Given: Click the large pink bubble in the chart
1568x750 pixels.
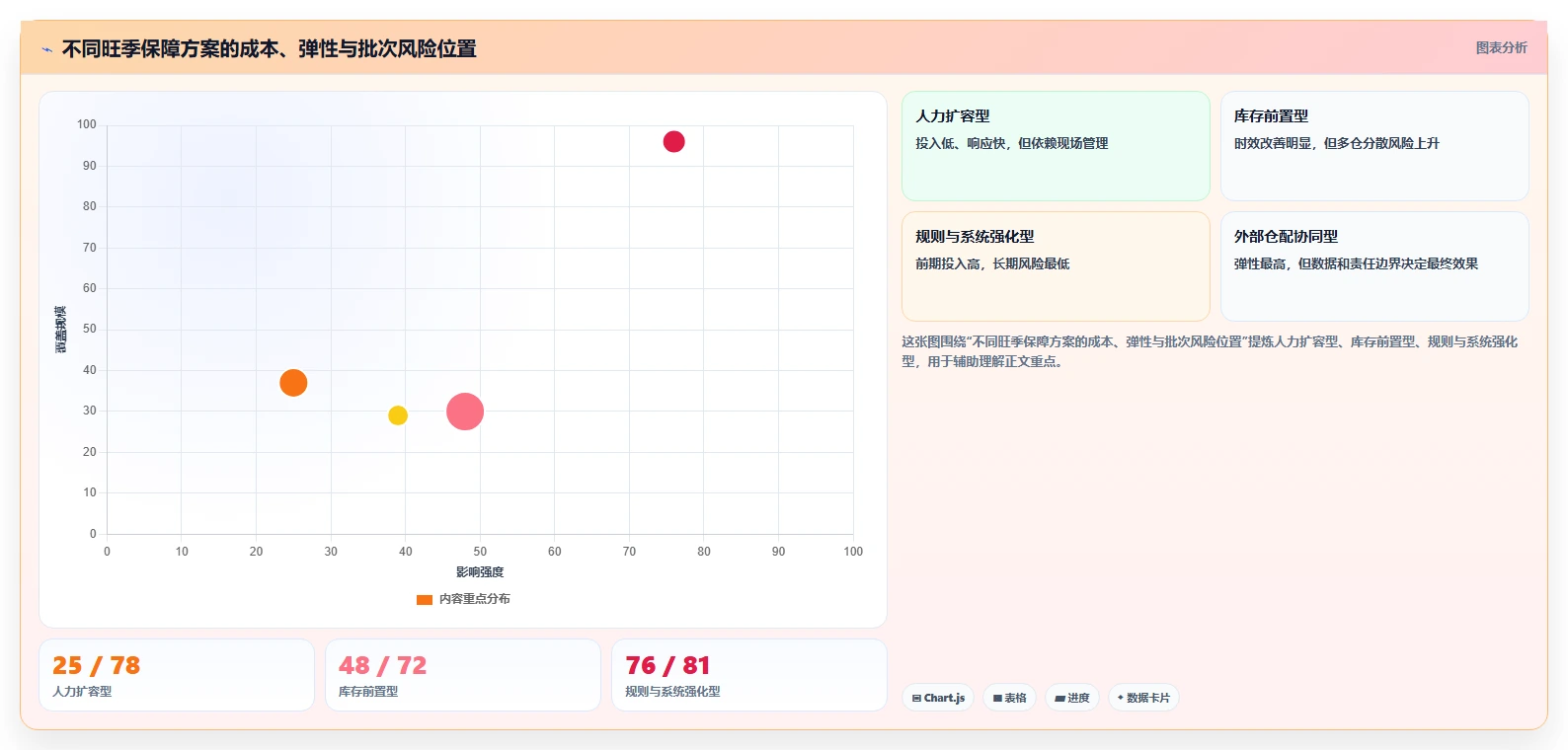Looking at the screenshot, I should [x=465, y=412].
